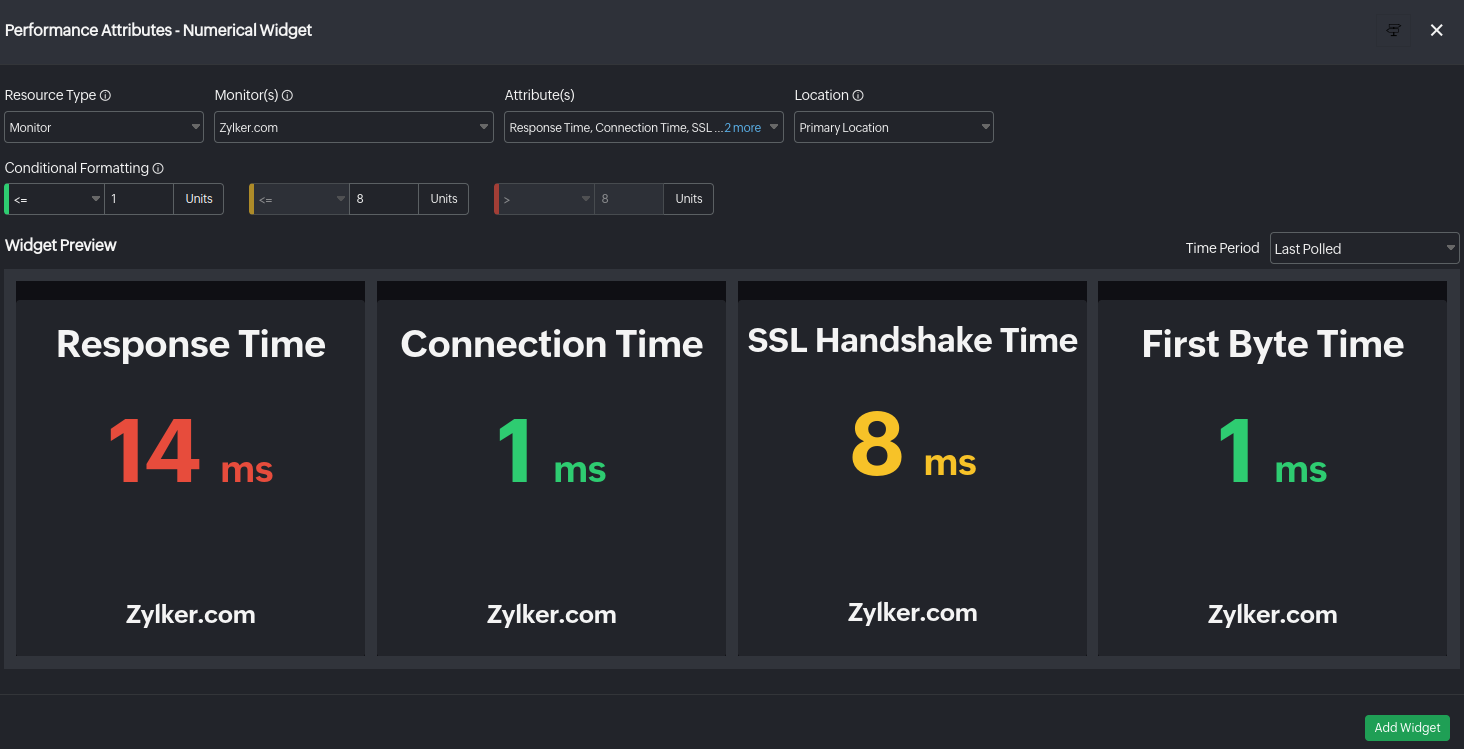Click the info icon beside Monitor(s)
The image size is (1464, 749).
pos(288,95)
